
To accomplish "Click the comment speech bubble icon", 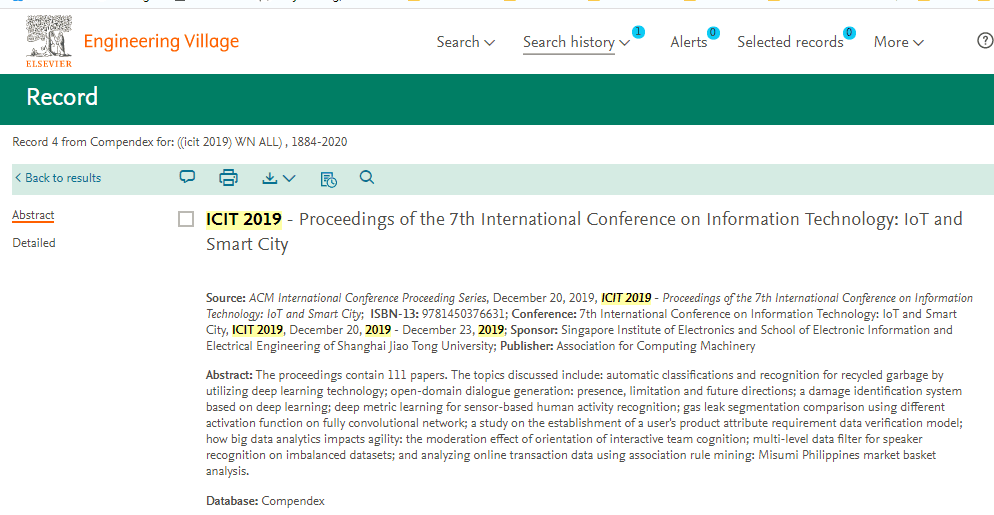I will [187, 177].
